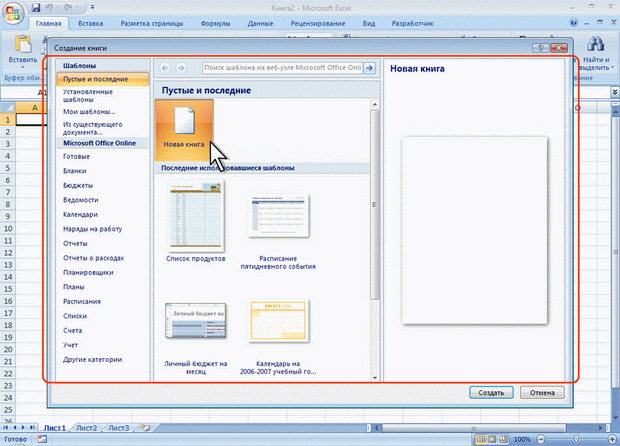Select the Отчеты о расходах category
This screenshot has height=446, width=620.
point(93,258)
